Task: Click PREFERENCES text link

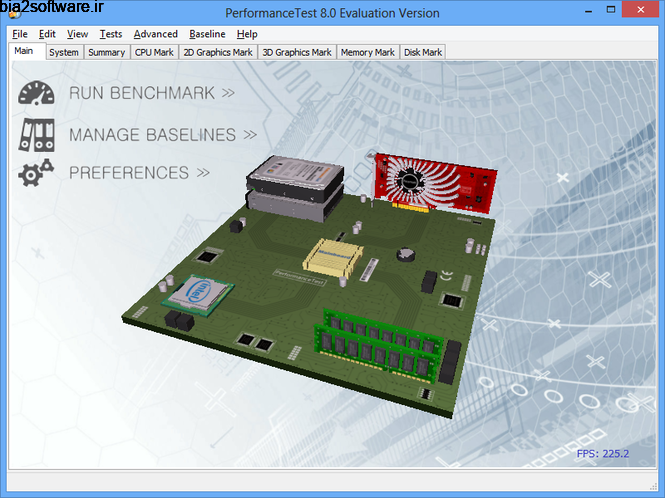Action: click(x=139, y=173)
